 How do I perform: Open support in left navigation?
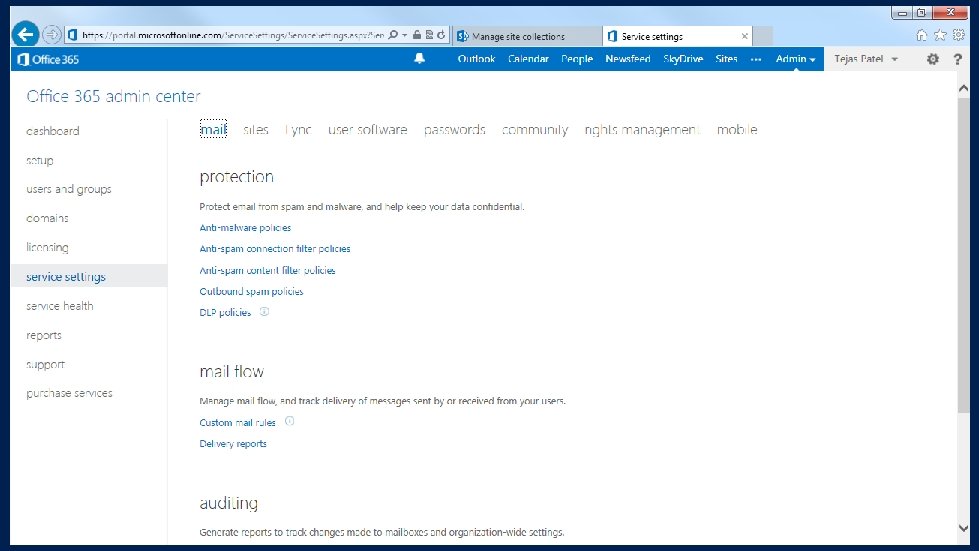(x=45, y=364)
